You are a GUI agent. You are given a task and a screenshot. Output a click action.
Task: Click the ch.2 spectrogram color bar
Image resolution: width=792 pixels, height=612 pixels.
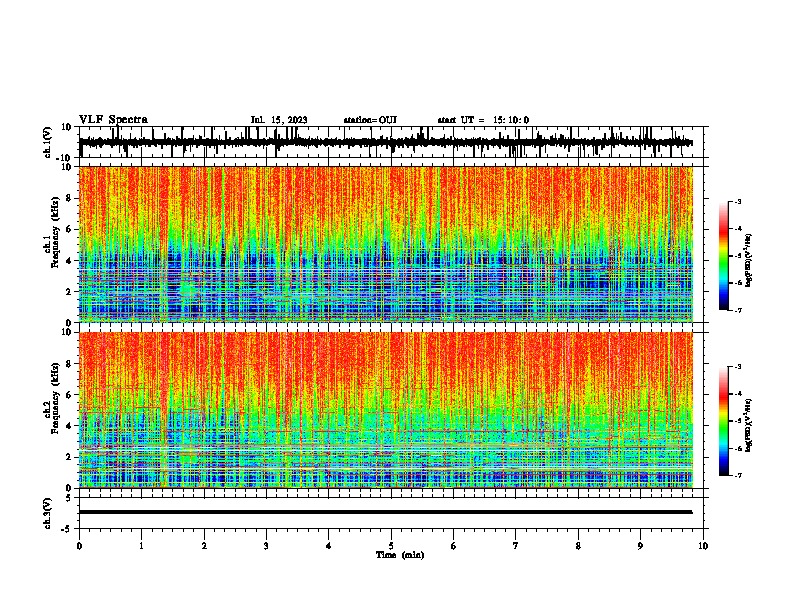point(723,421)
